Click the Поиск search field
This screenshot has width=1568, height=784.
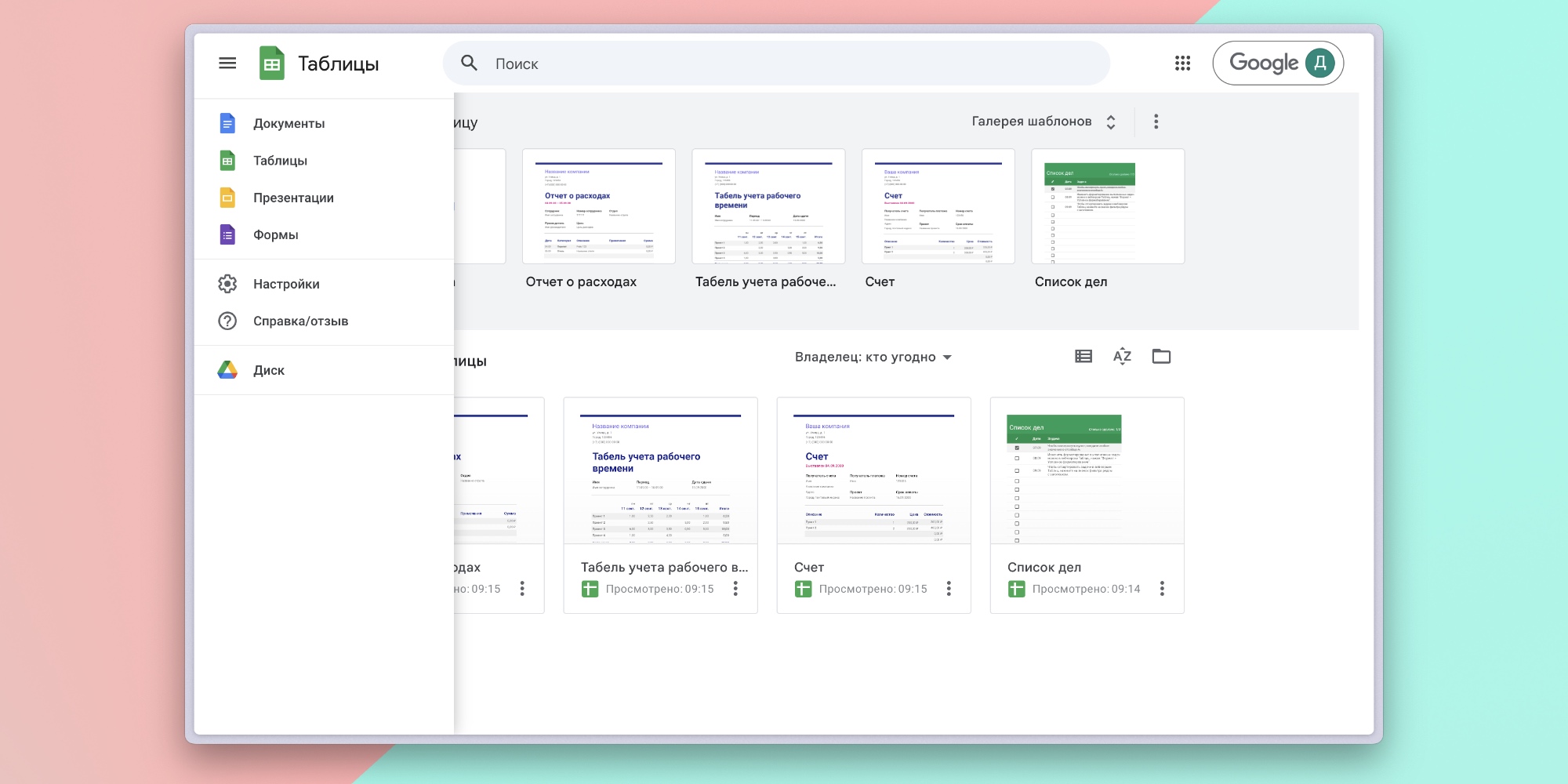(x=776, y=64)
